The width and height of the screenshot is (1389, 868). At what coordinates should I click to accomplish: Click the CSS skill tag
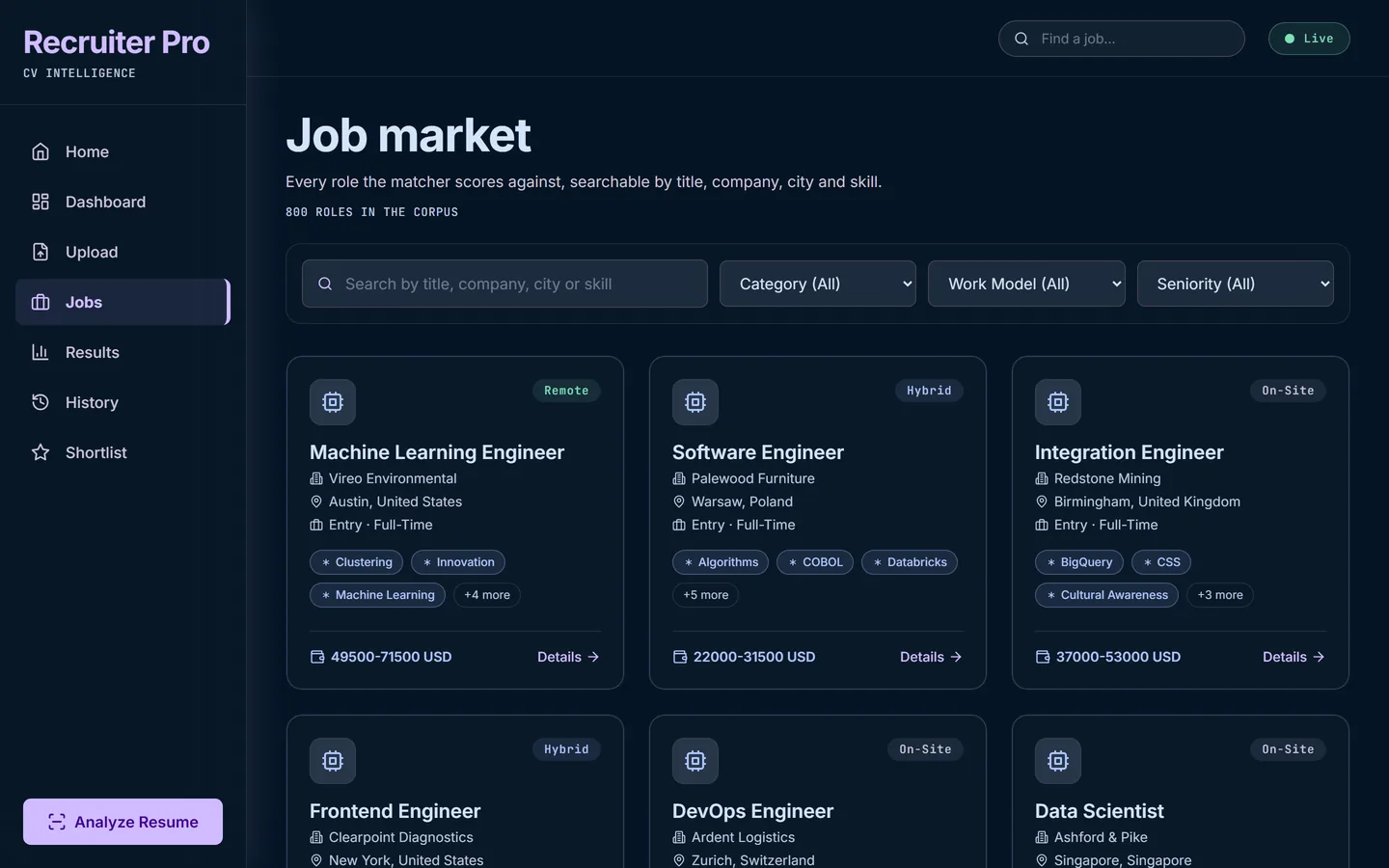(1161, 562)
